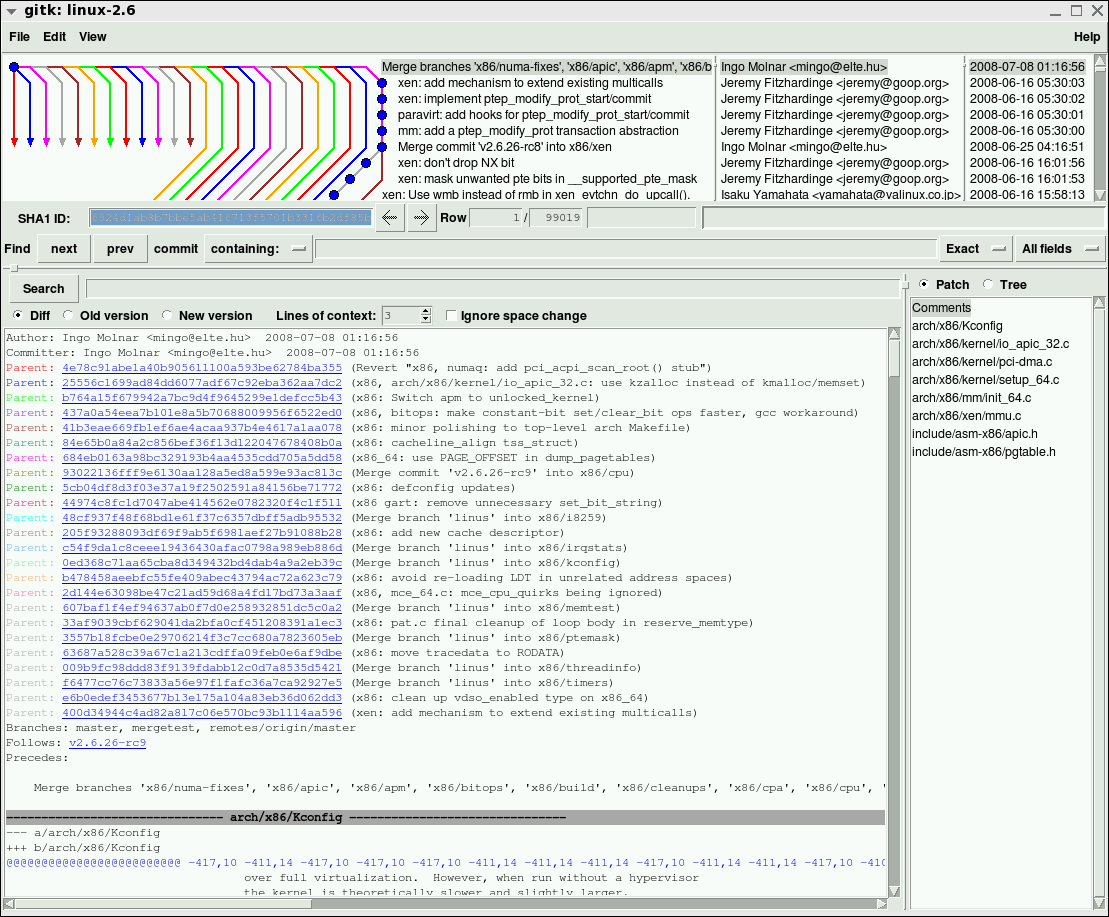
Task: Select the New version radio button
Action: [x=168, y=316]
